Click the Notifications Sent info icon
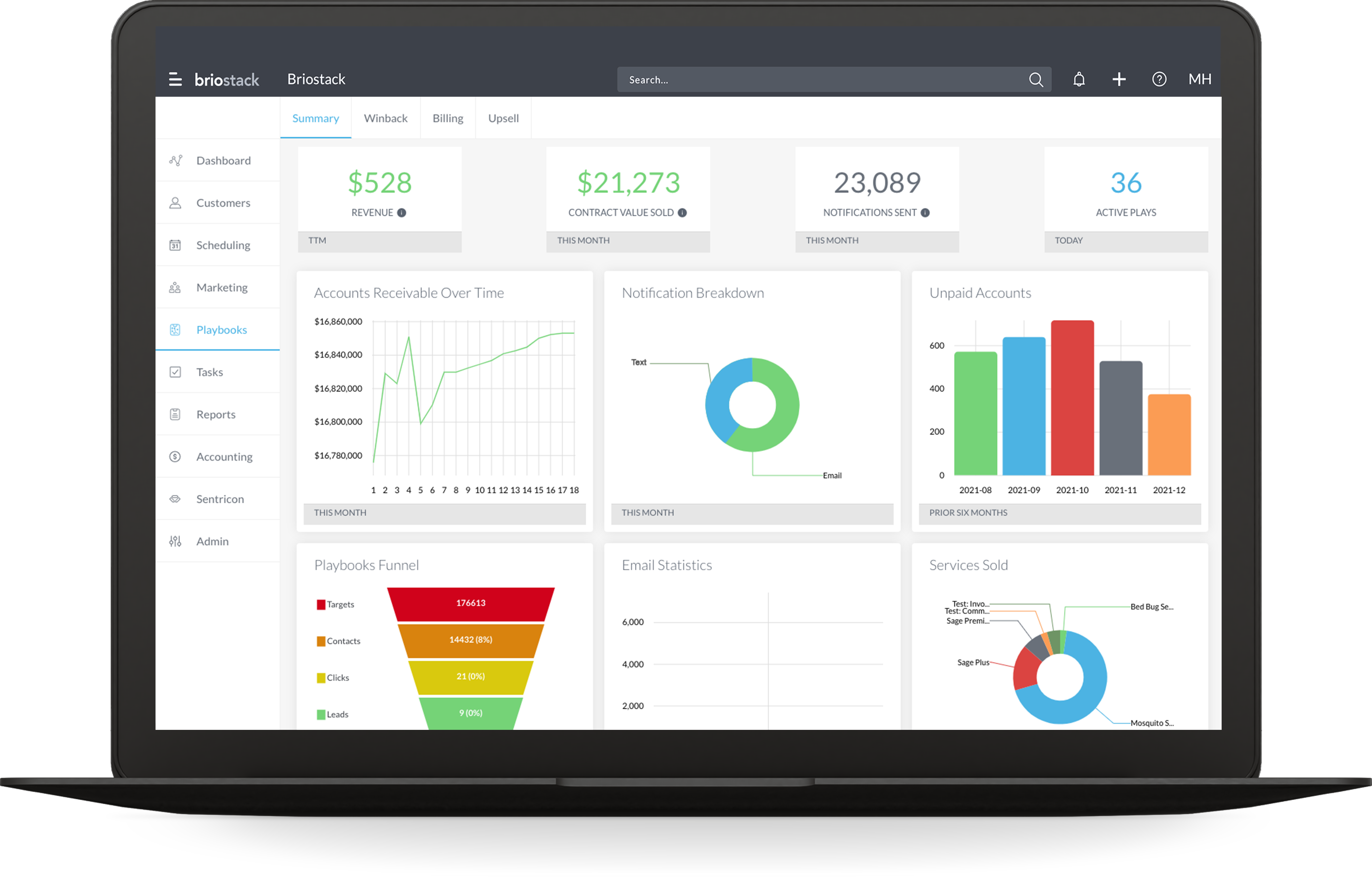 (925, 212)
